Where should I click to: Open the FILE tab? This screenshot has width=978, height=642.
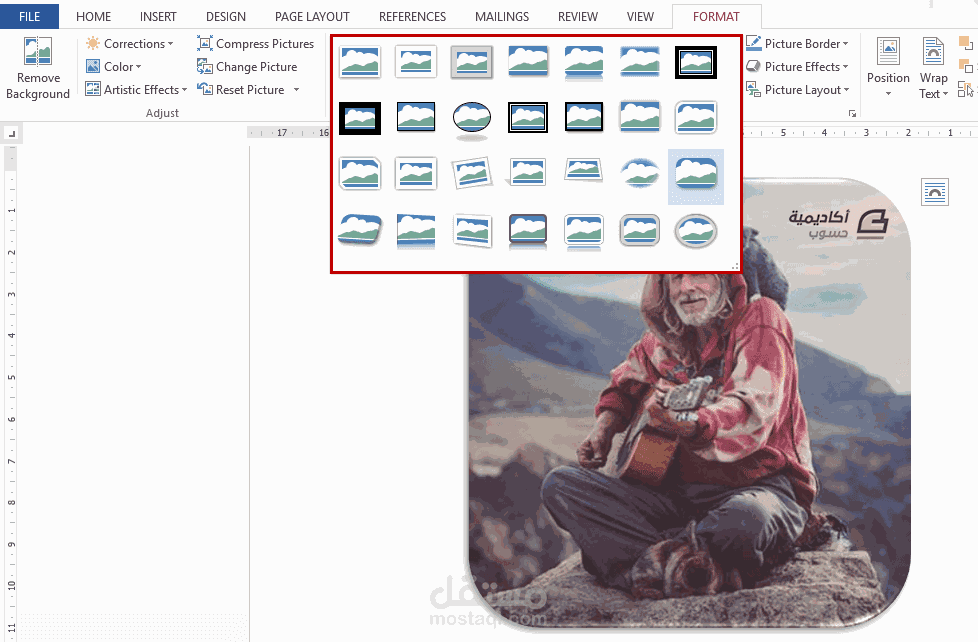(x=29, y=17)
